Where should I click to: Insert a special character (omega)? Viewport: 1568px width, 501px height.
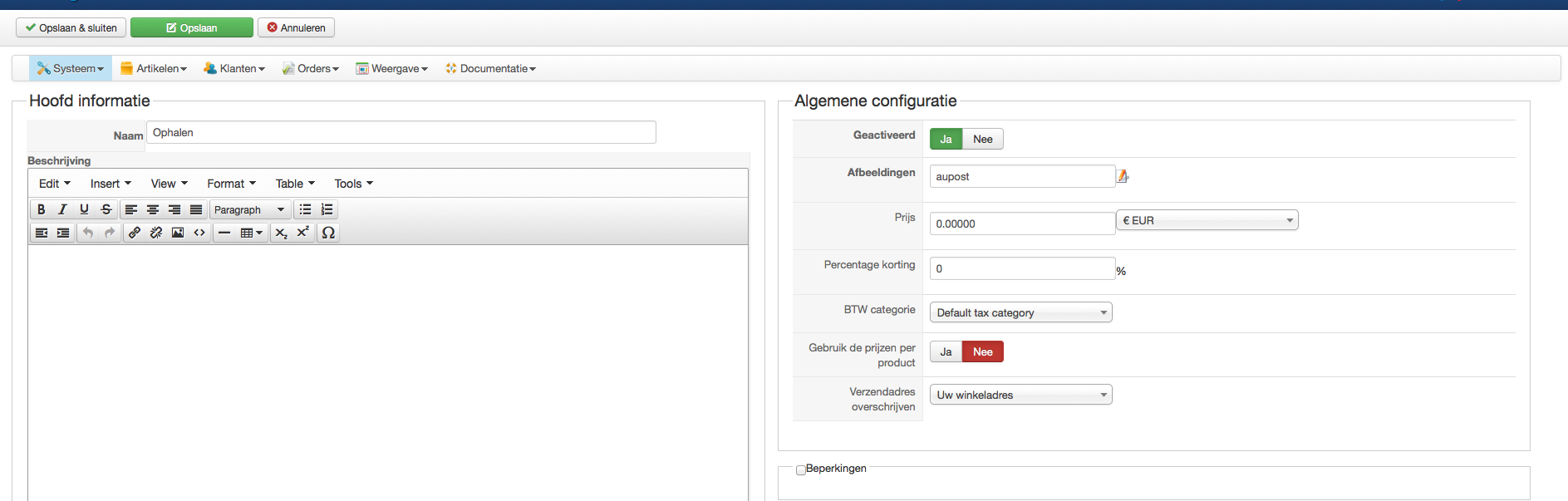click(x=328, y=233)
